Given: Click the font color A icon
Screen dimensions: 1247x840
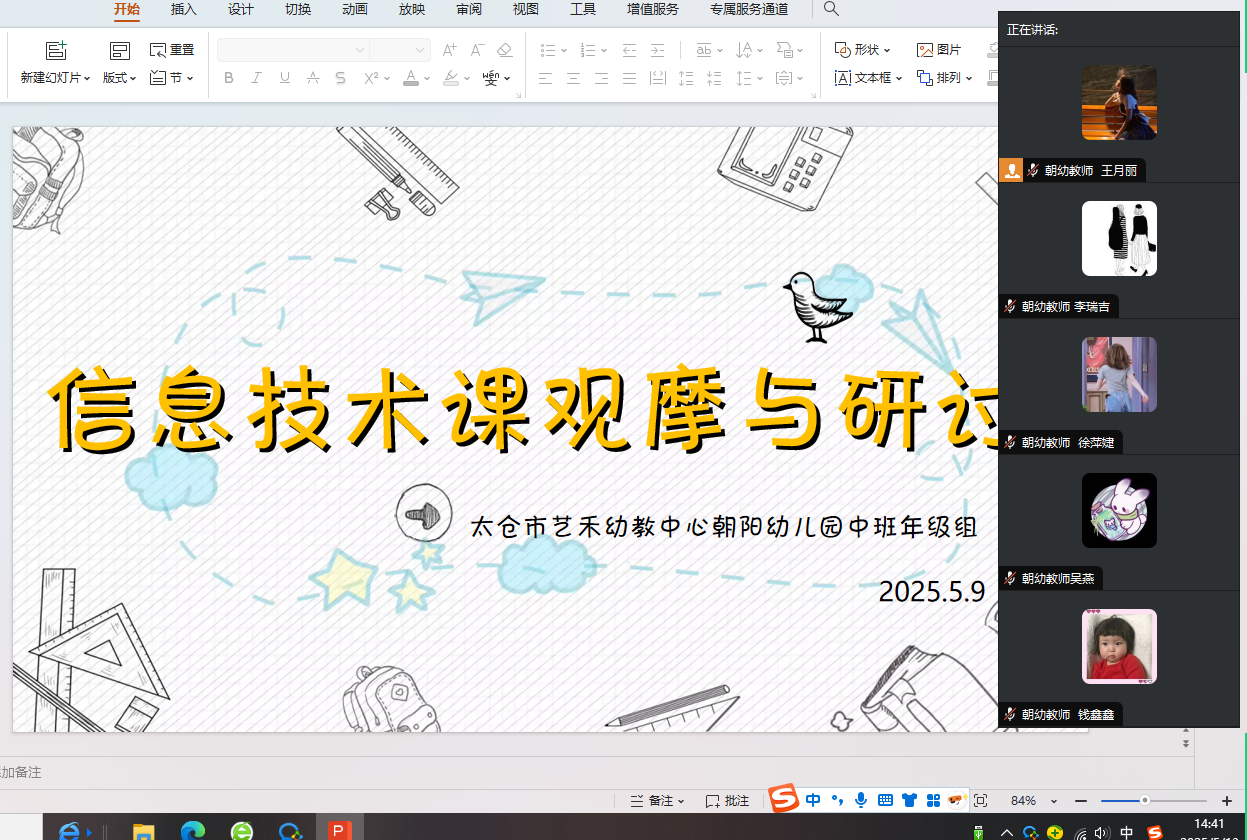Looking at the screenshot, I should point(410,78).
